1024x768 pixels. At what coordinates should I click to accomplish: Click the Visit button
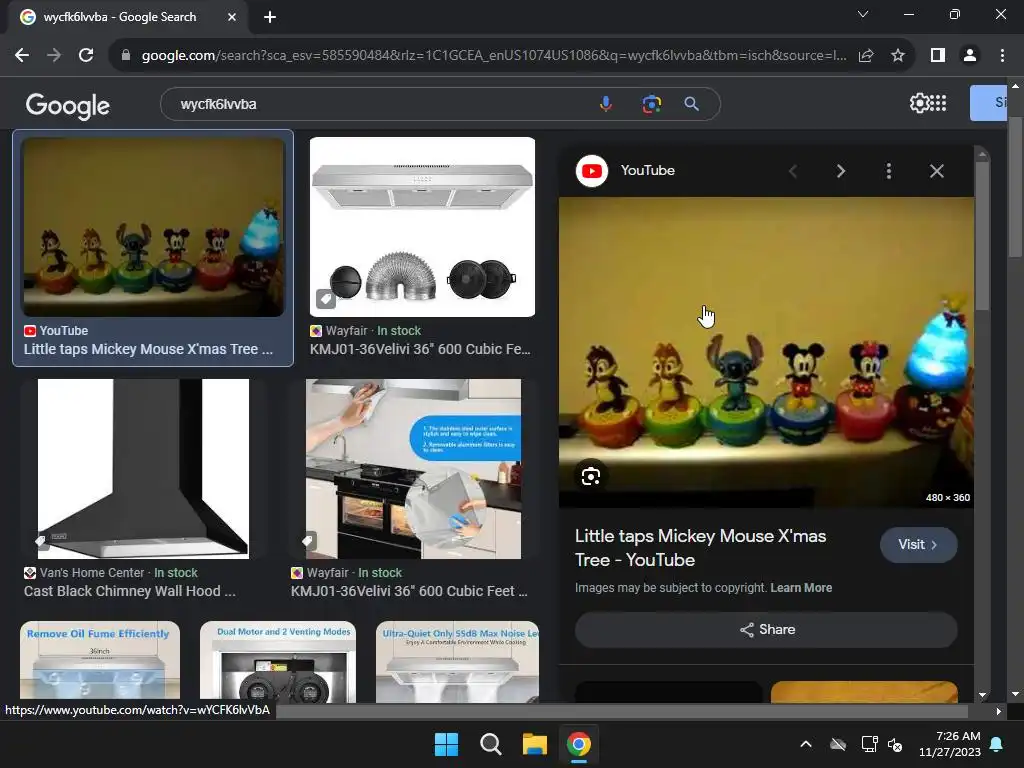[918, 545]
